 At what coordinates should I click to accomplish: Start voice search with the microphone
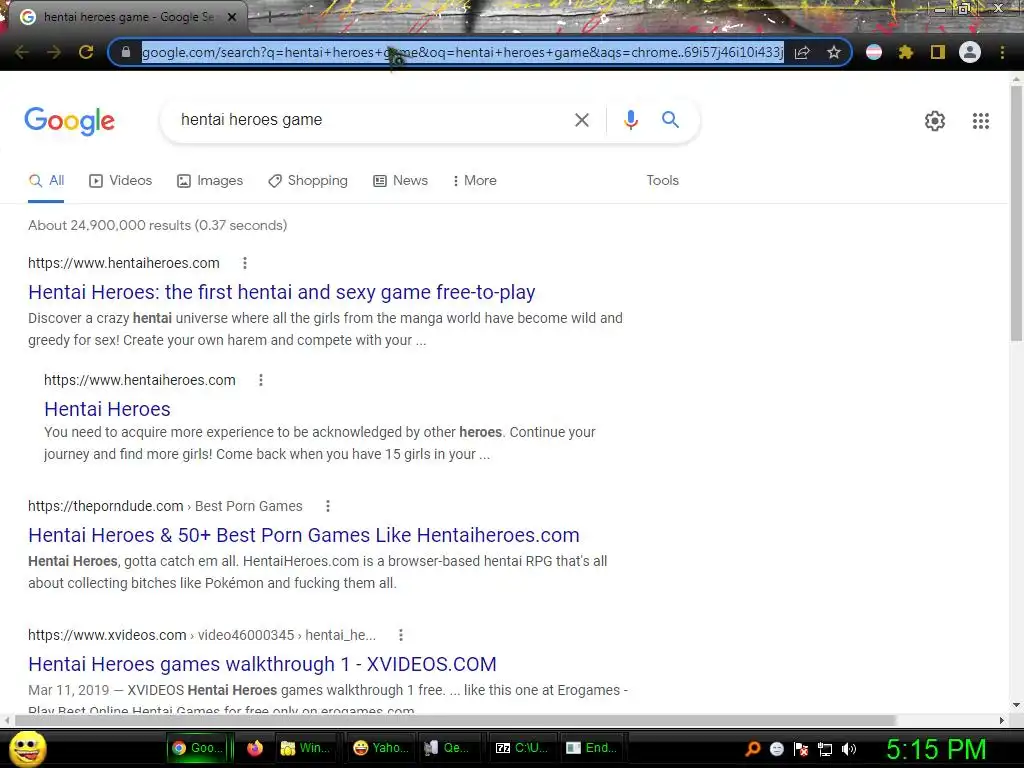630,120
